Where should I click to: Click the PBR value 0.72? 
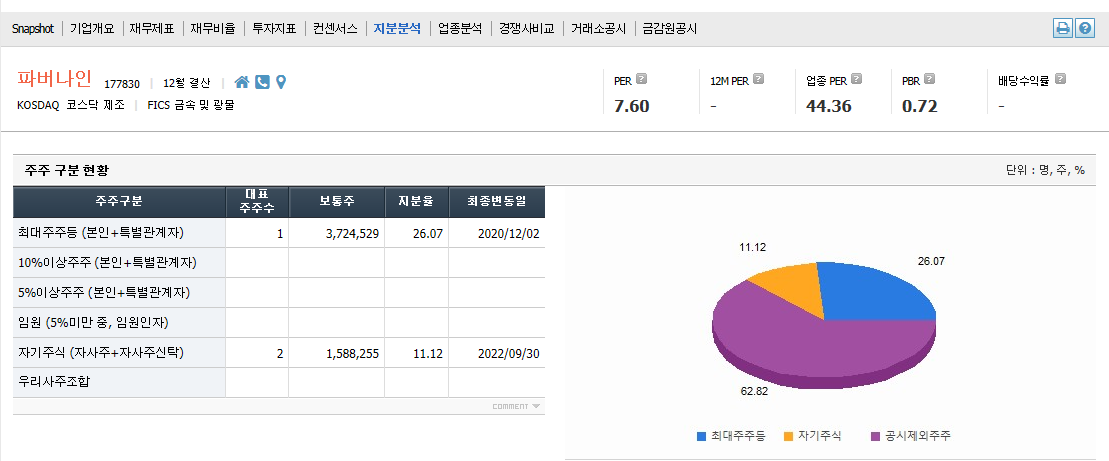coord(919,107)
